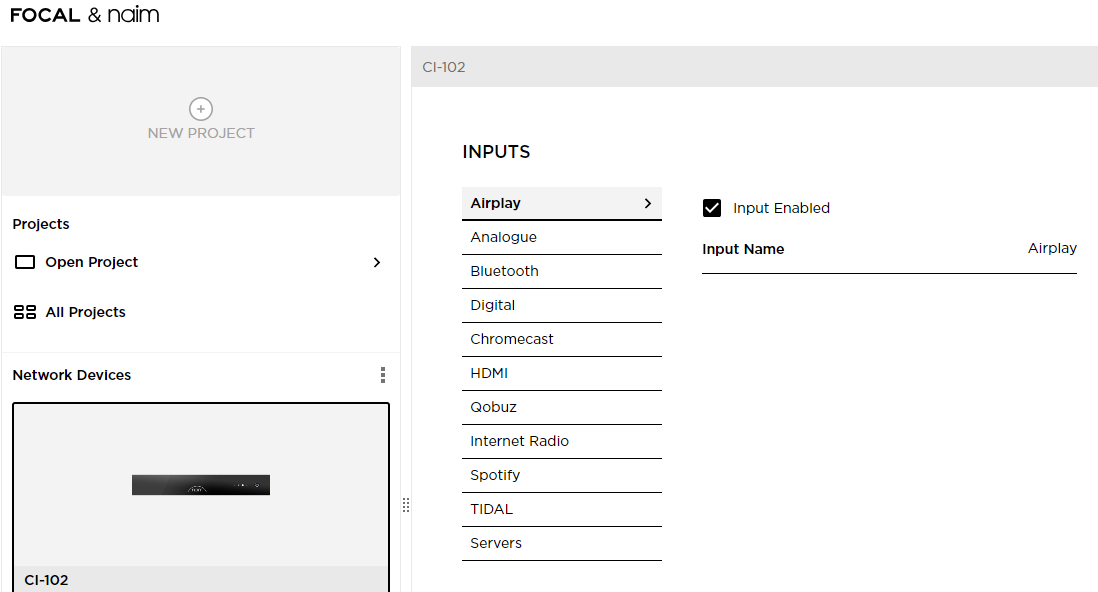Screen dimensions: 1098x592
Task: Click the CI-102 header title
Action: (x=444, y=67)
